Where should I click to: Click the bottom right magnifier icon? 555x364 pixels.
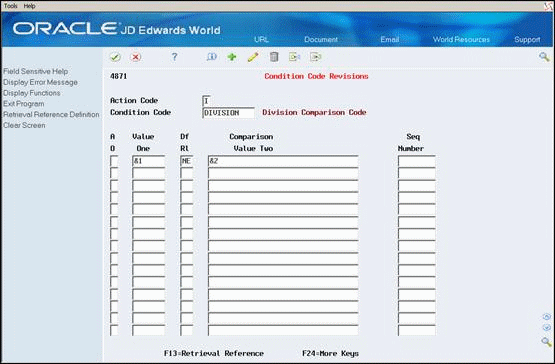coord(546,342)
